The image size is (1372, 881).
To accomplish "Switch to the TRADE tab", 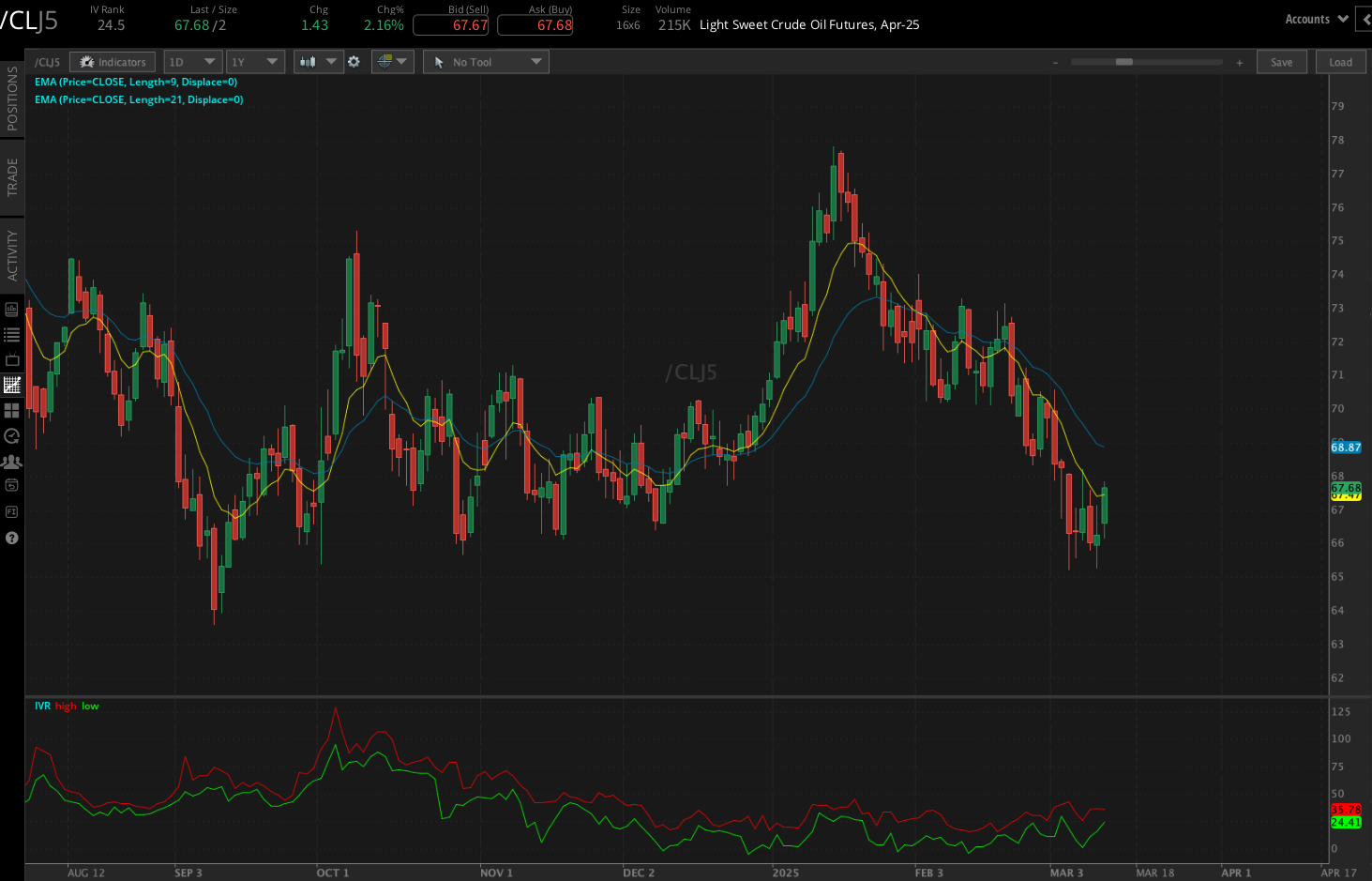I will pyautogui.click(x=12, y=177).
